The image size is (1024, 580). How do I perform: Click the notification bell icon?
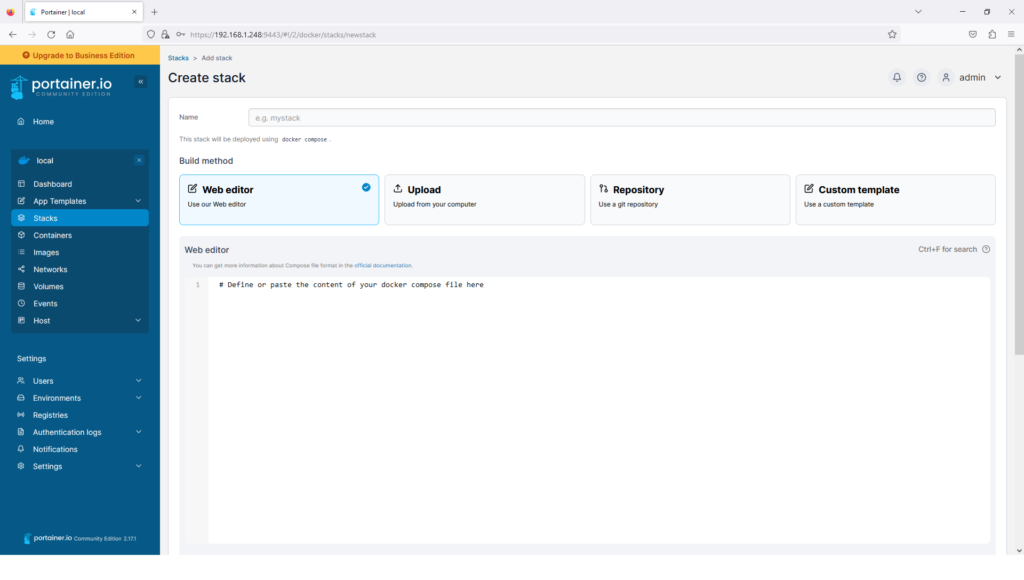click(897, 77)
